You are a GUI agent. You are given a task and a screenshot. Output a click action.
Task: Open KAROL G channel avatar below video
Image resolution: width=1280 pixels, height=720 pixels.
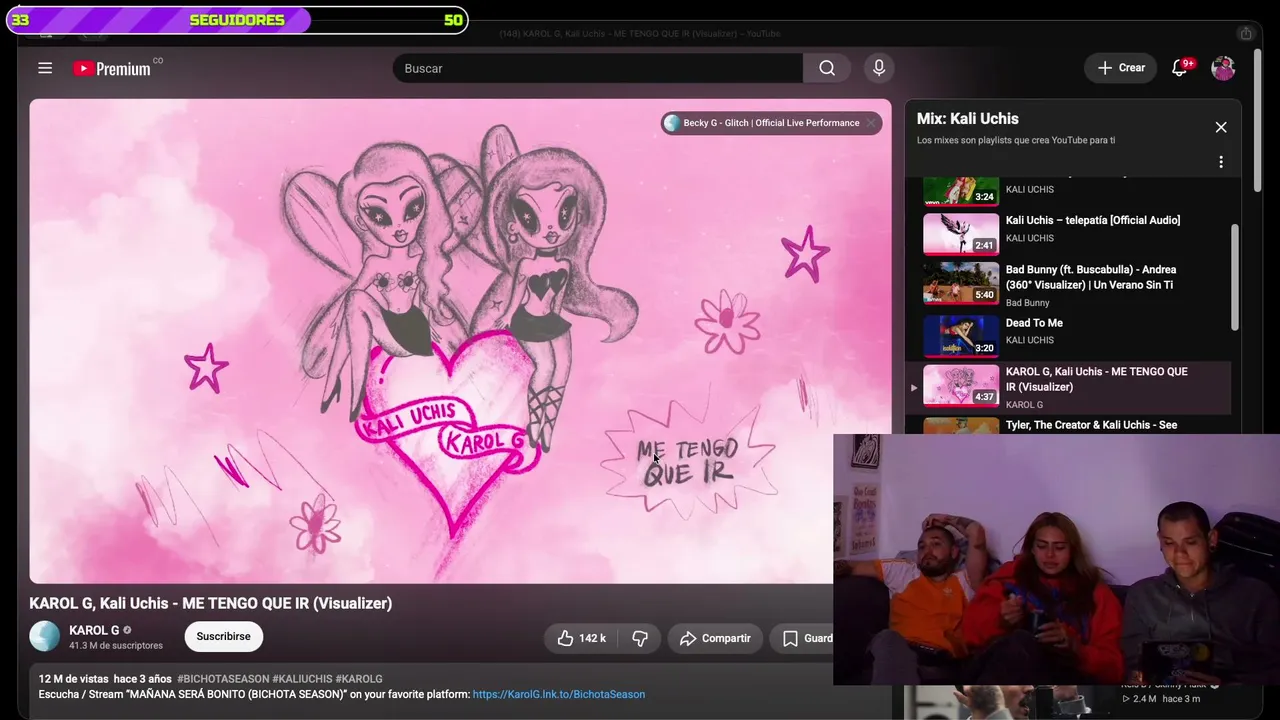tap(44, 636)
